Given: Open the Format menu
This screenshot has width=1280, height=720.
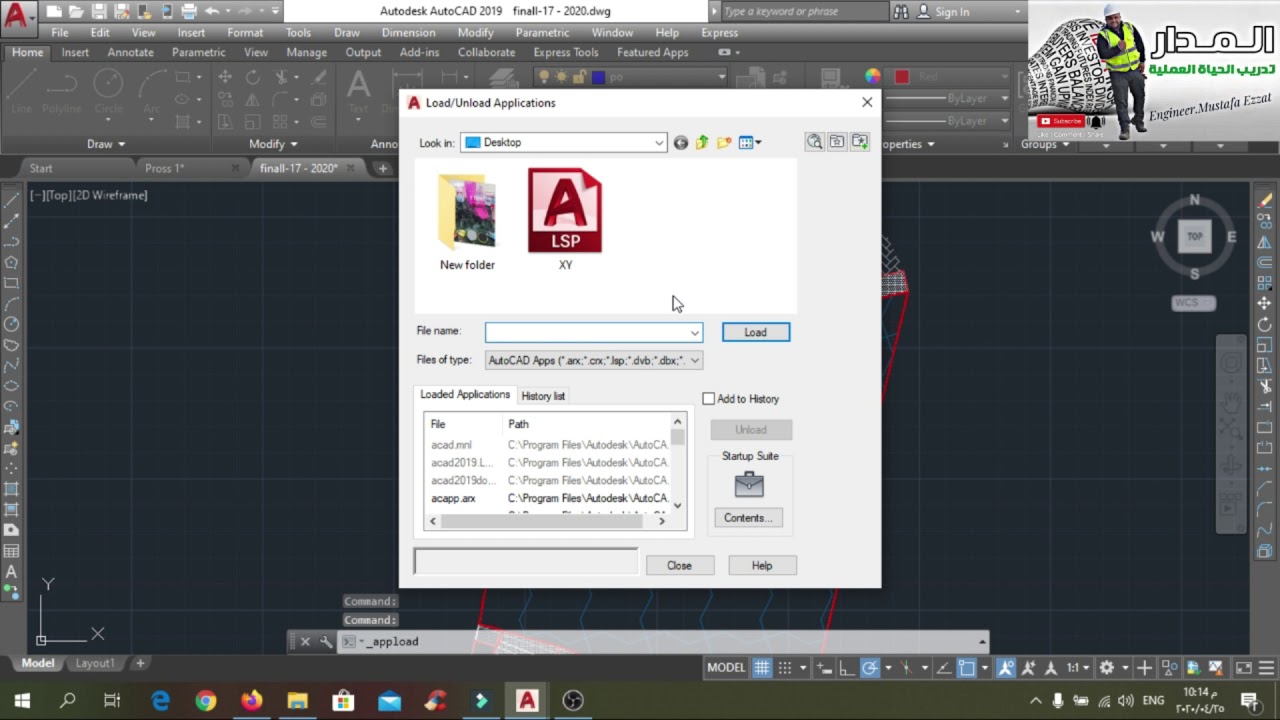Looking at the screenshot, I should tap(245, 32).
